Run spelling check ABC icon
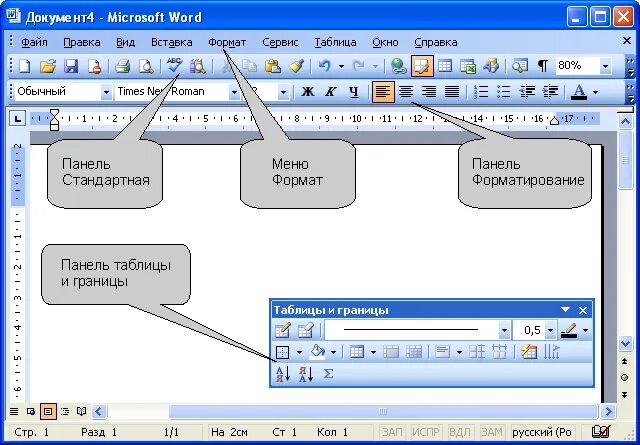This screenshot has height=445, width=640. coord(174,66)
